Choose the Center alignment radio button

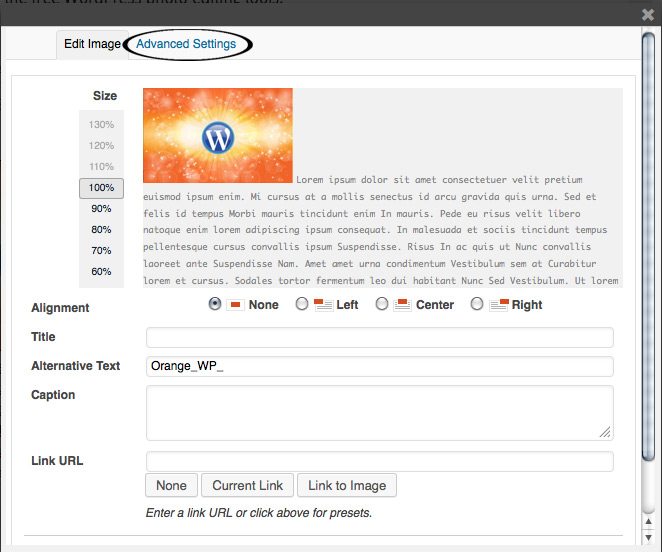[382, 305]
